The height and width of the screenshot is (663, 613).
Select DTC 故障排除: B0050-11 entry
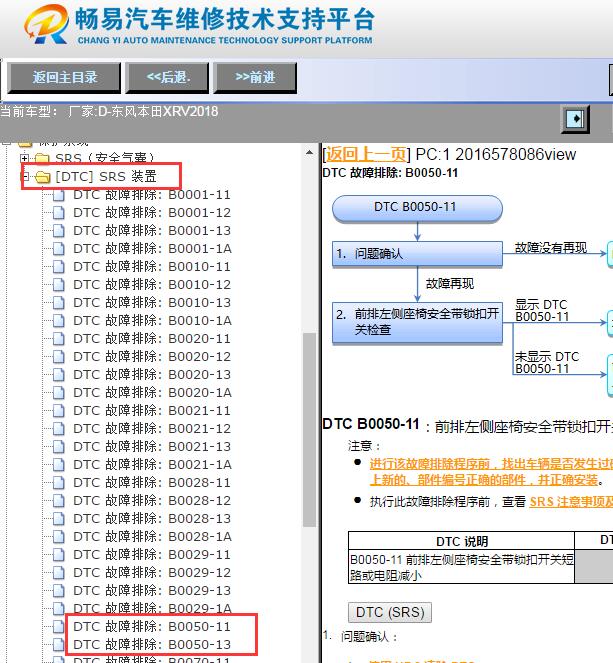pyautogui.click(x=152, y=626)
